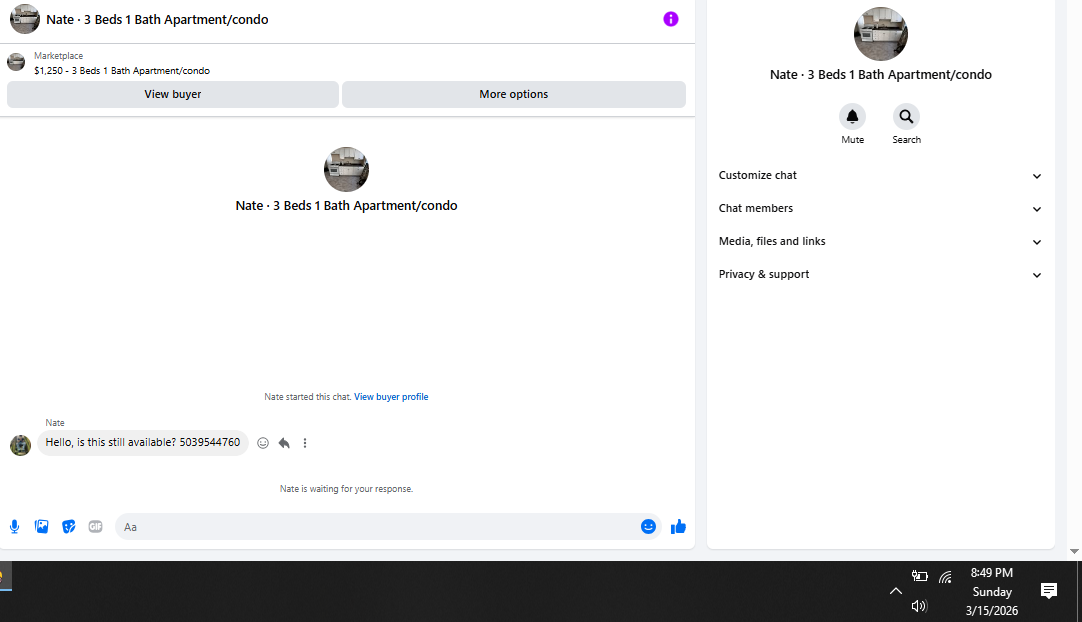Mute notifications with the bell icon
The width and height of the screenshot is (1082, 622).
[x=852, y=117]
